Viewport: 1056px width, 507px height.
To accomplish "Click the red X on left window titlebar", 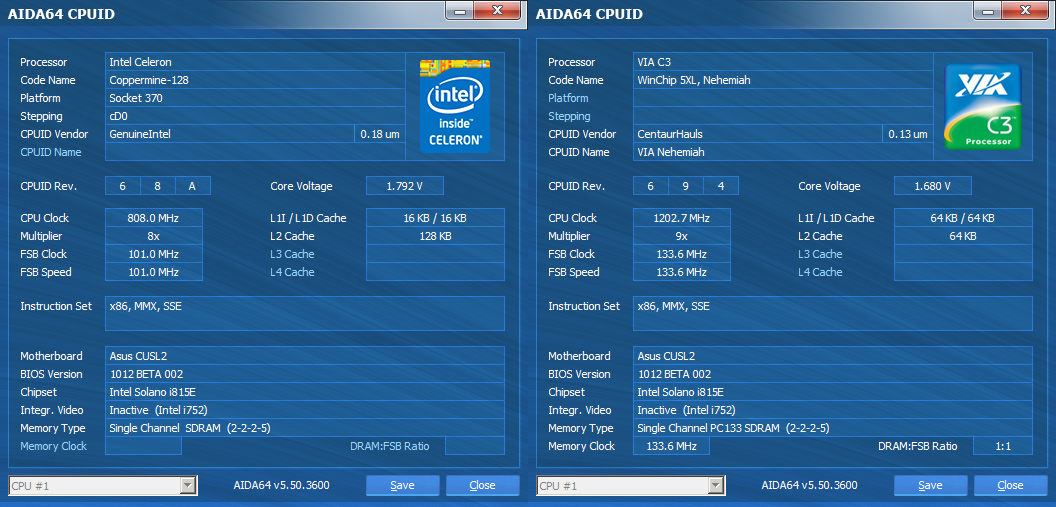I will coord(498,10).
